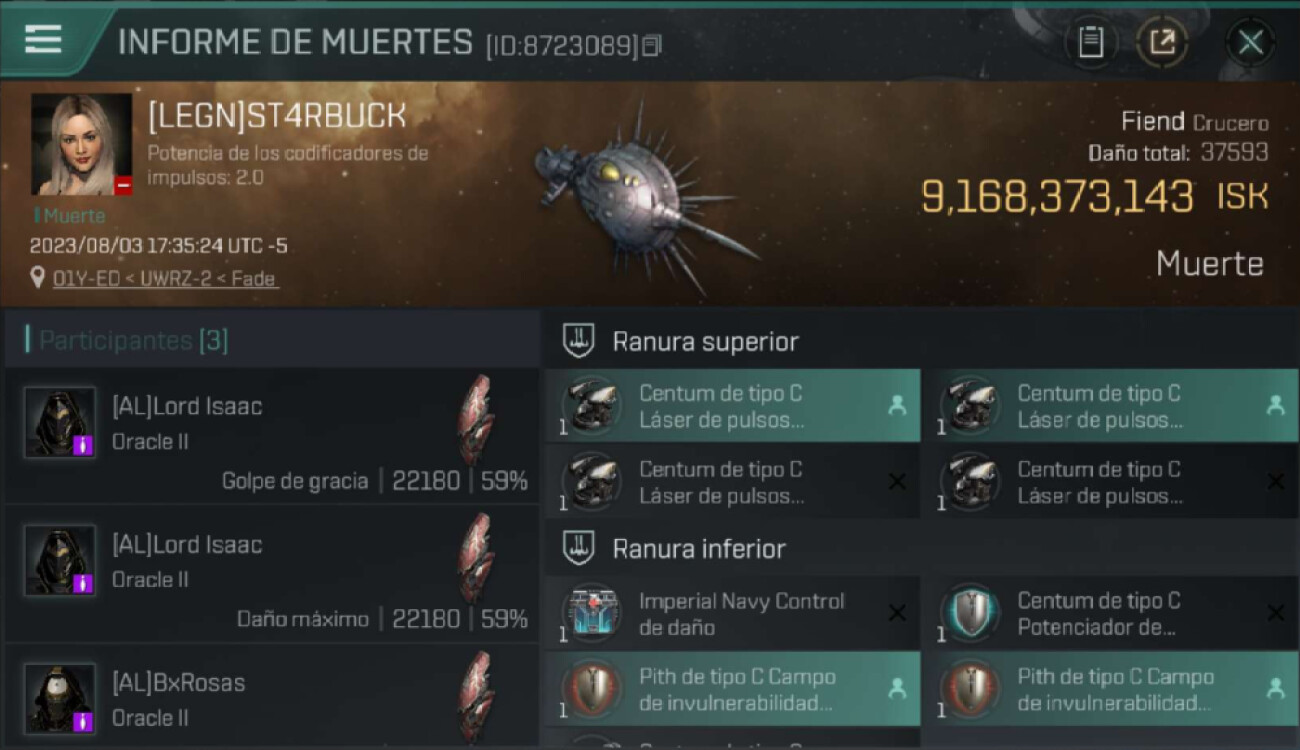
Task: Close the Informe de Muertes window
Action: 1250,42
